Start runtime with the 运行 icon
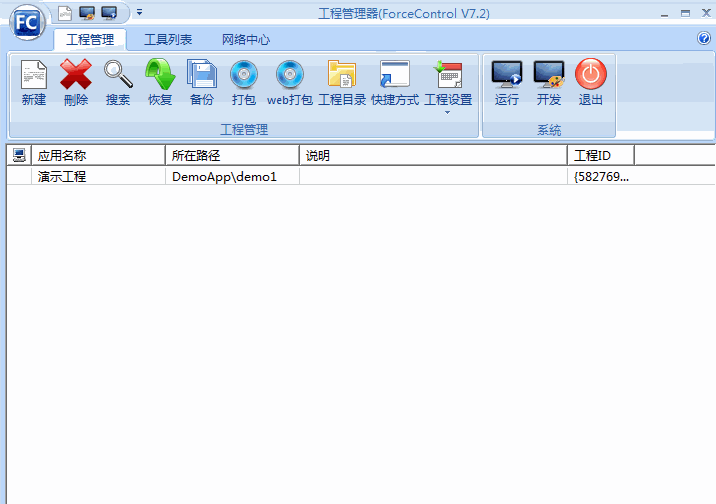The width and height of the screenshot is (716, 504). [x=507, y=74]
